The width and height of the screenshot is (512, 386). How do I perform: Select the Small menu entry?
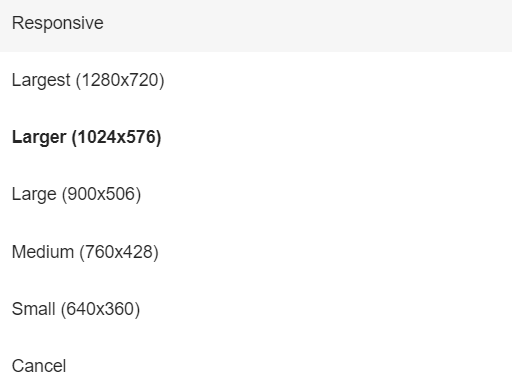coord(256,309)
